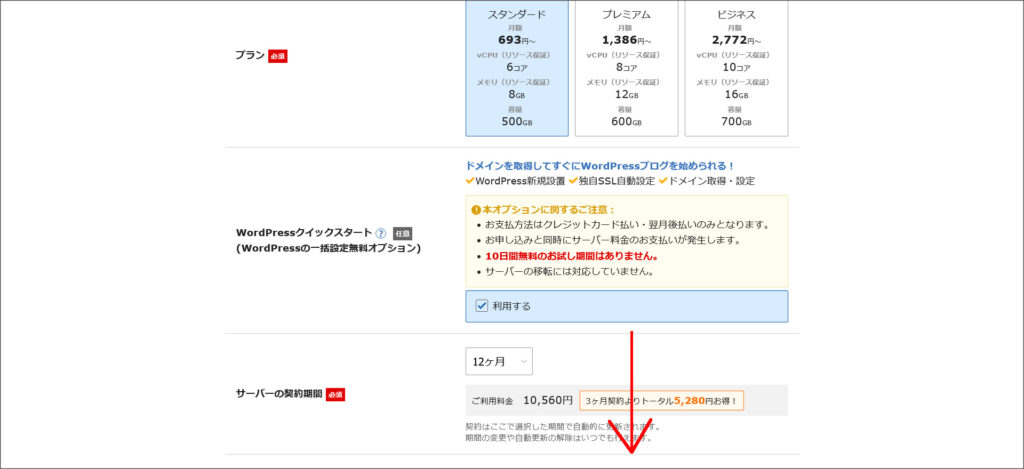The width and height of the screenshot is (1024, 469).
Task: Click the 独自SSL自動設定 checkmark item
Action: (612, 181)
